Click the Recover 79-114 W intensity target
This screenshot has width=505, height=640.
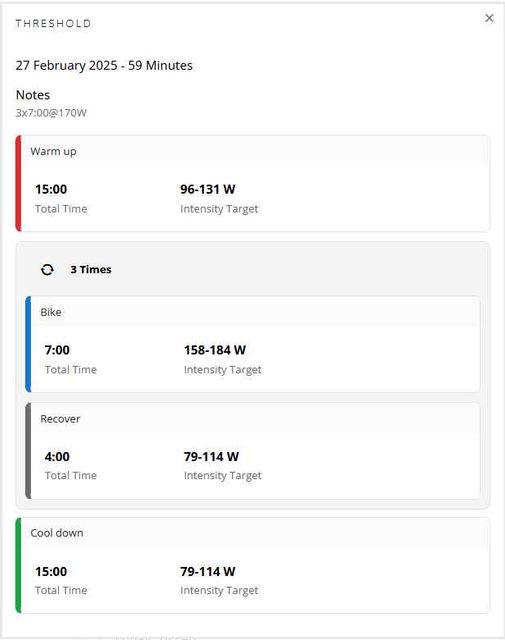(x=211, y=457)
